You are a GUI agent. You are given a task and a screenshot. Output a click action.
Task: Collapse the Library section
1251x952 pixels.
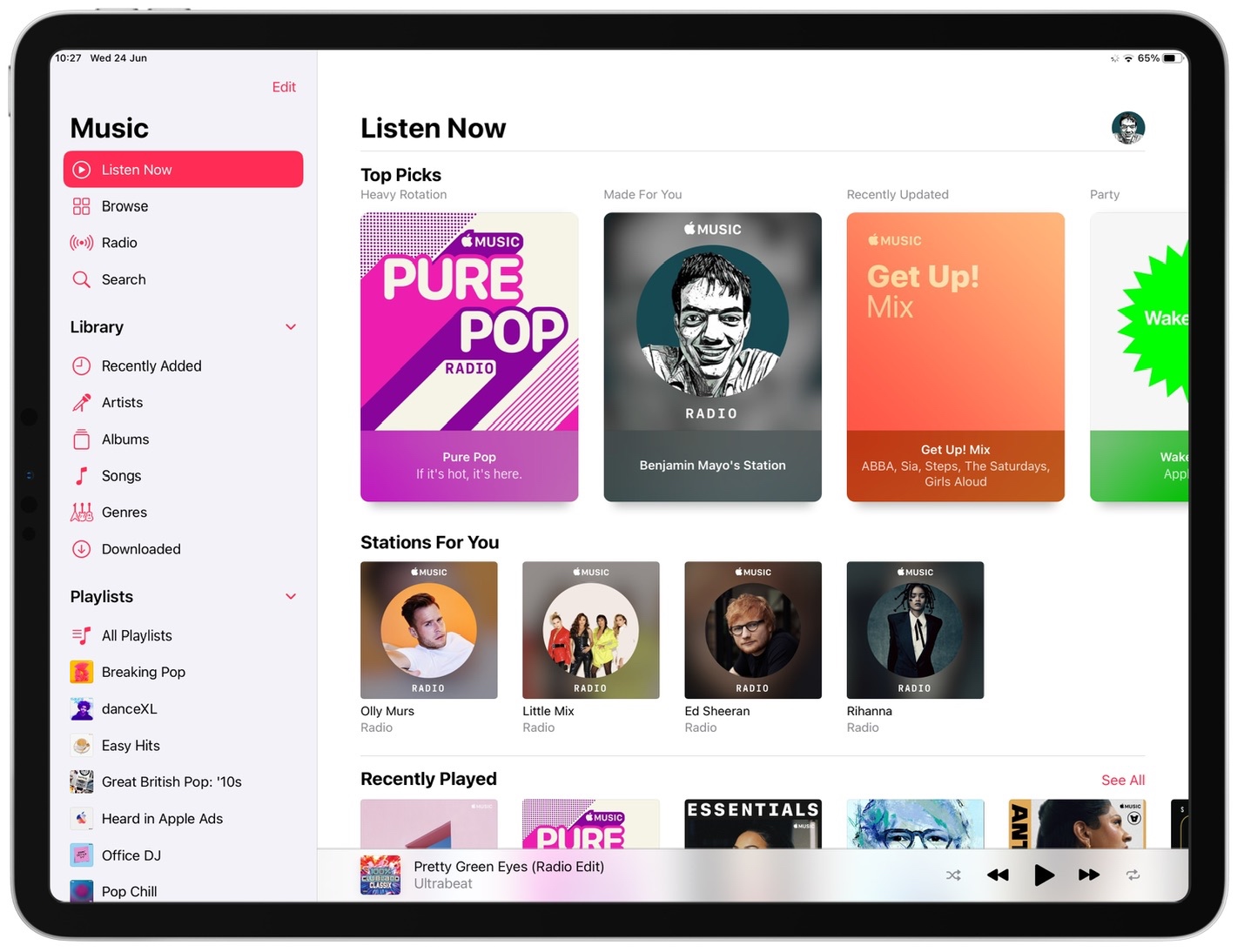coord(291,326)
